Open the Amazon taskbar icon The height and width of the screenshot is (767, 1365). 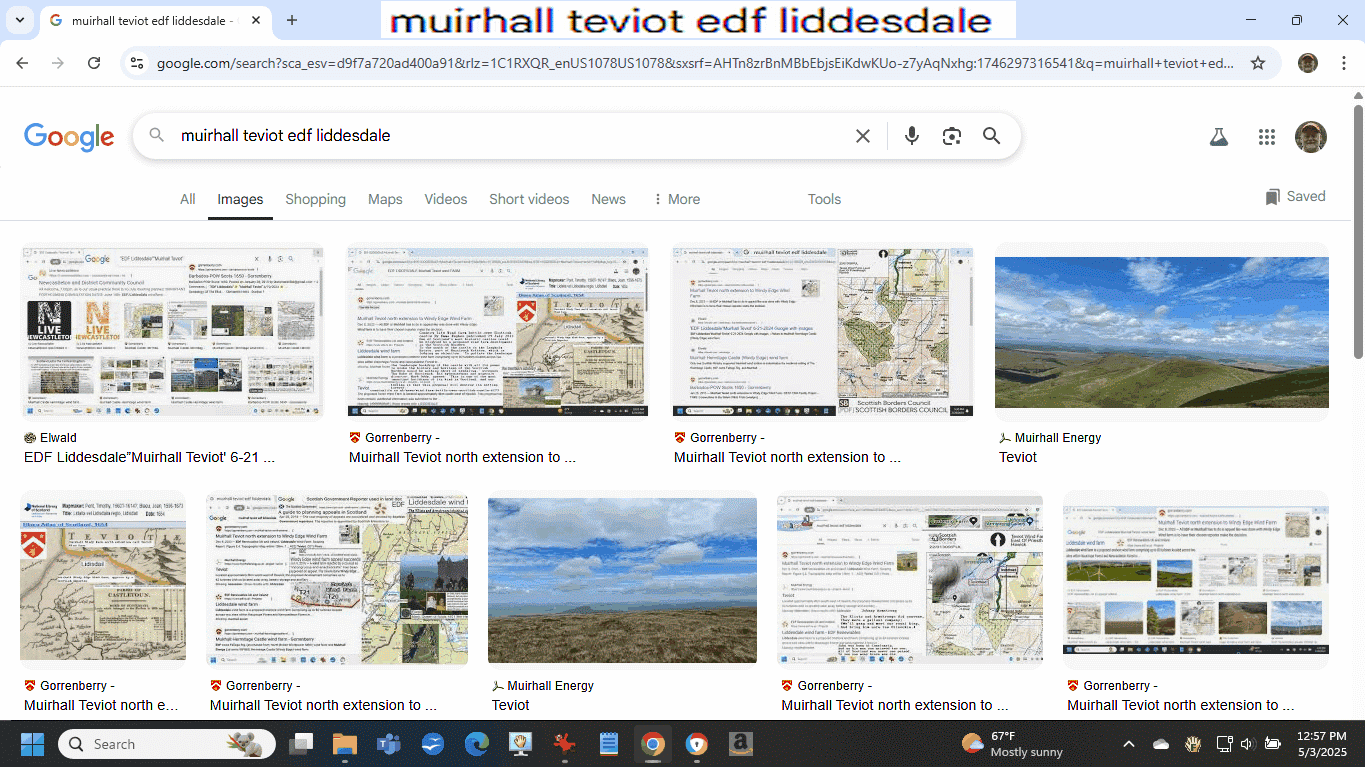click(x=740, y=744)
